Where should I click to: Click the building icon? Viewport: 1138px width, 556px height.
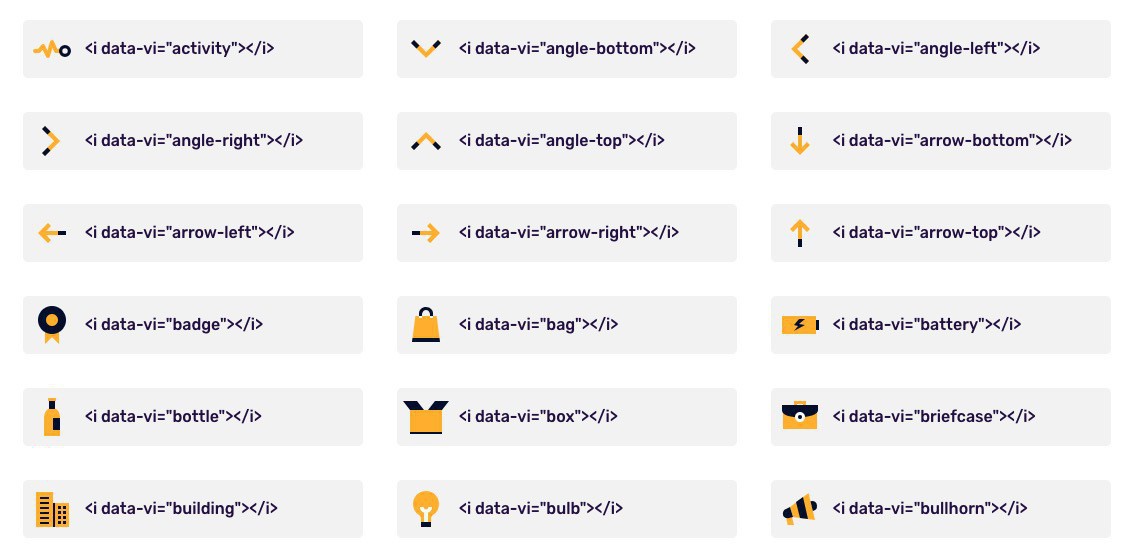pos(51,509)
